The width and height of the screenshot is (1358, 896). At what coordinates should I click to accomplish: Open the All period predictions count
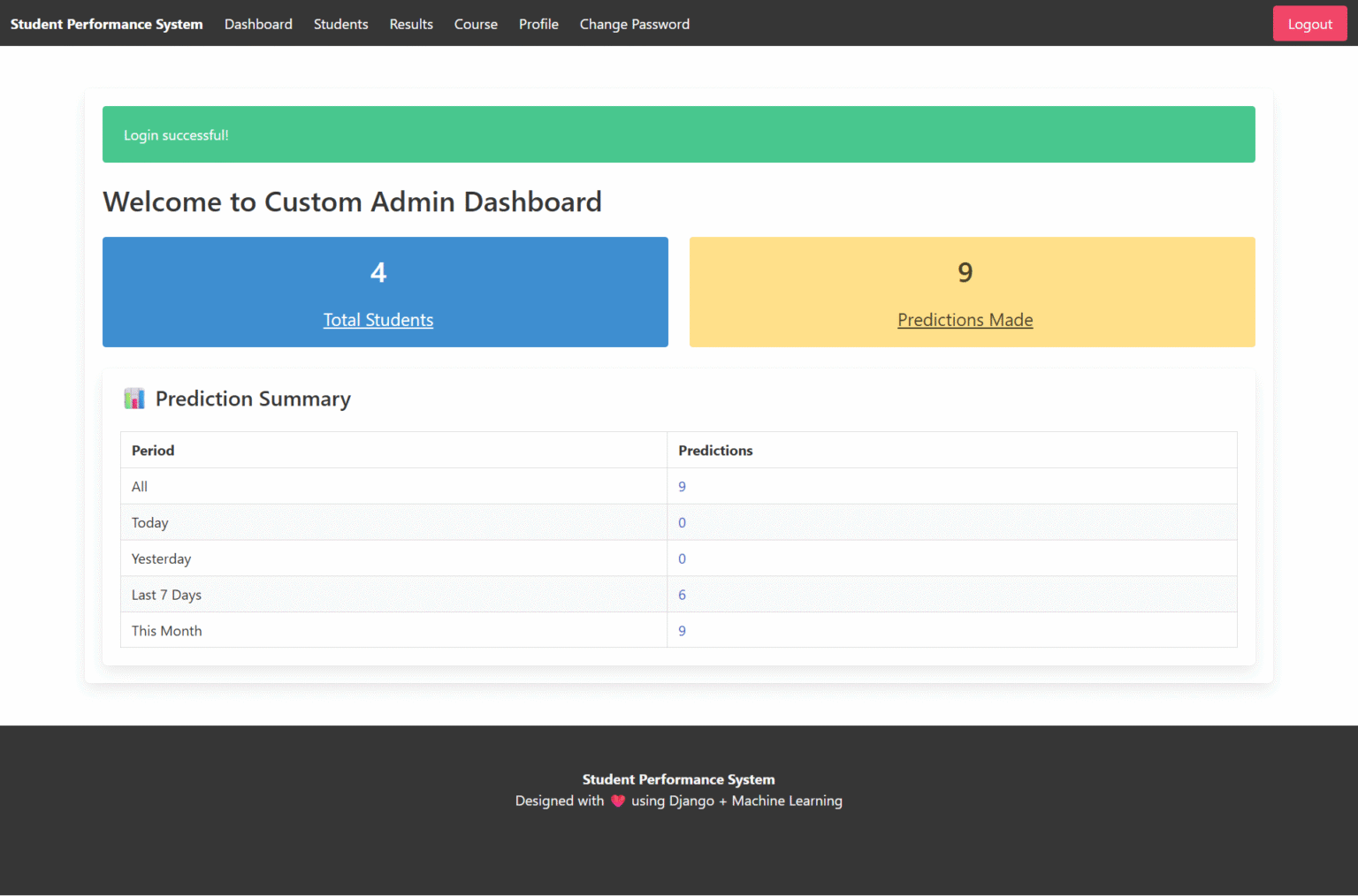coord(682,487)
